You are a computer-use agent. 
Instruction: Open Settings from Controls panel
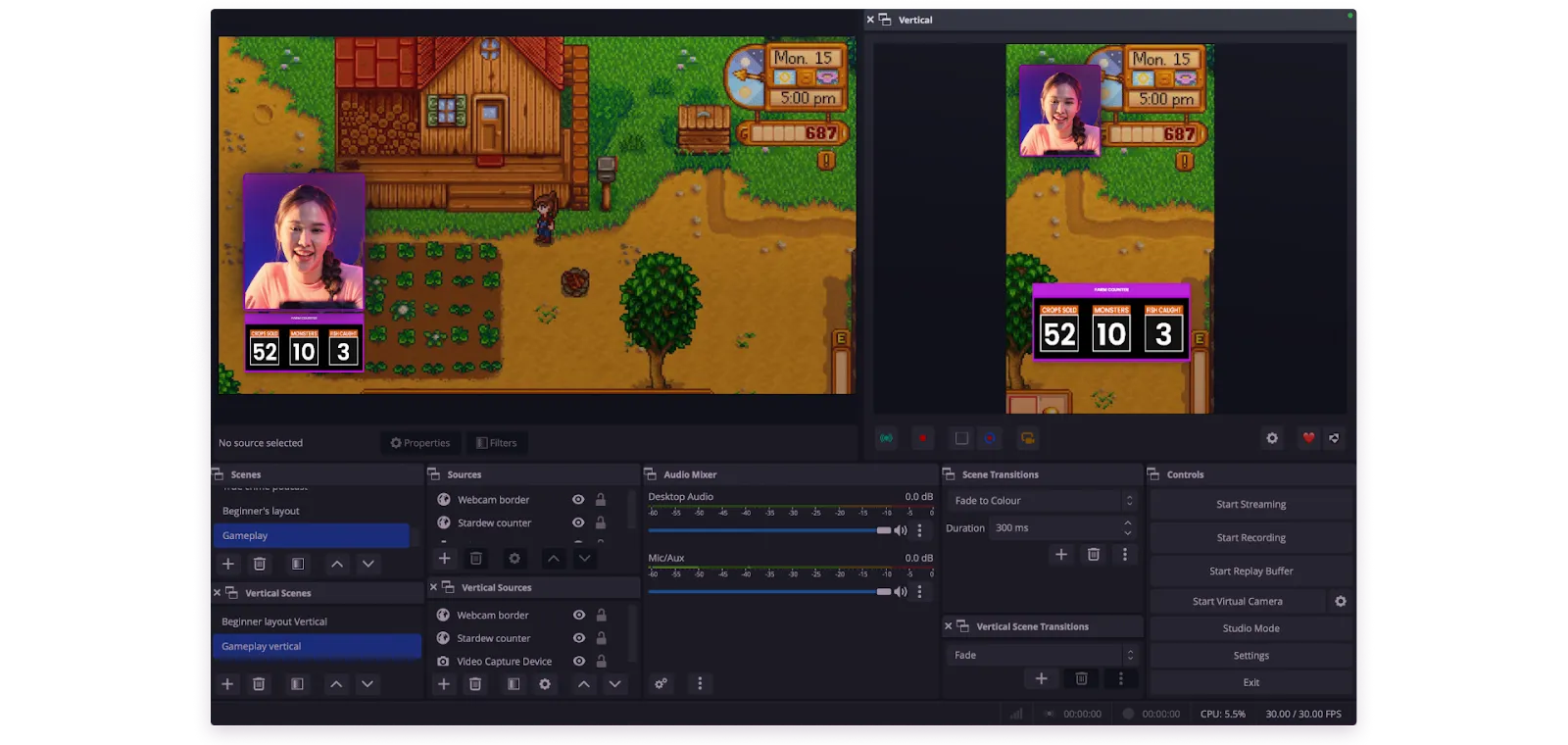[x=1251, y=656]
